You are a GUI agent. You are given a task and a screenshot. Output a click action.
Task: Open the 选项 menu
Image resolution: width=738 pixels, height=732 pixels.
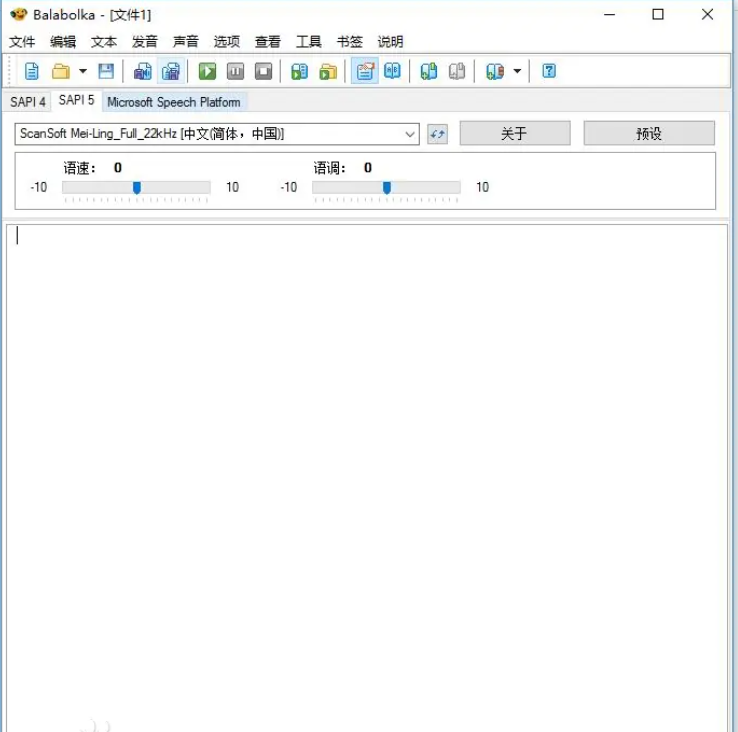[227, 42]
